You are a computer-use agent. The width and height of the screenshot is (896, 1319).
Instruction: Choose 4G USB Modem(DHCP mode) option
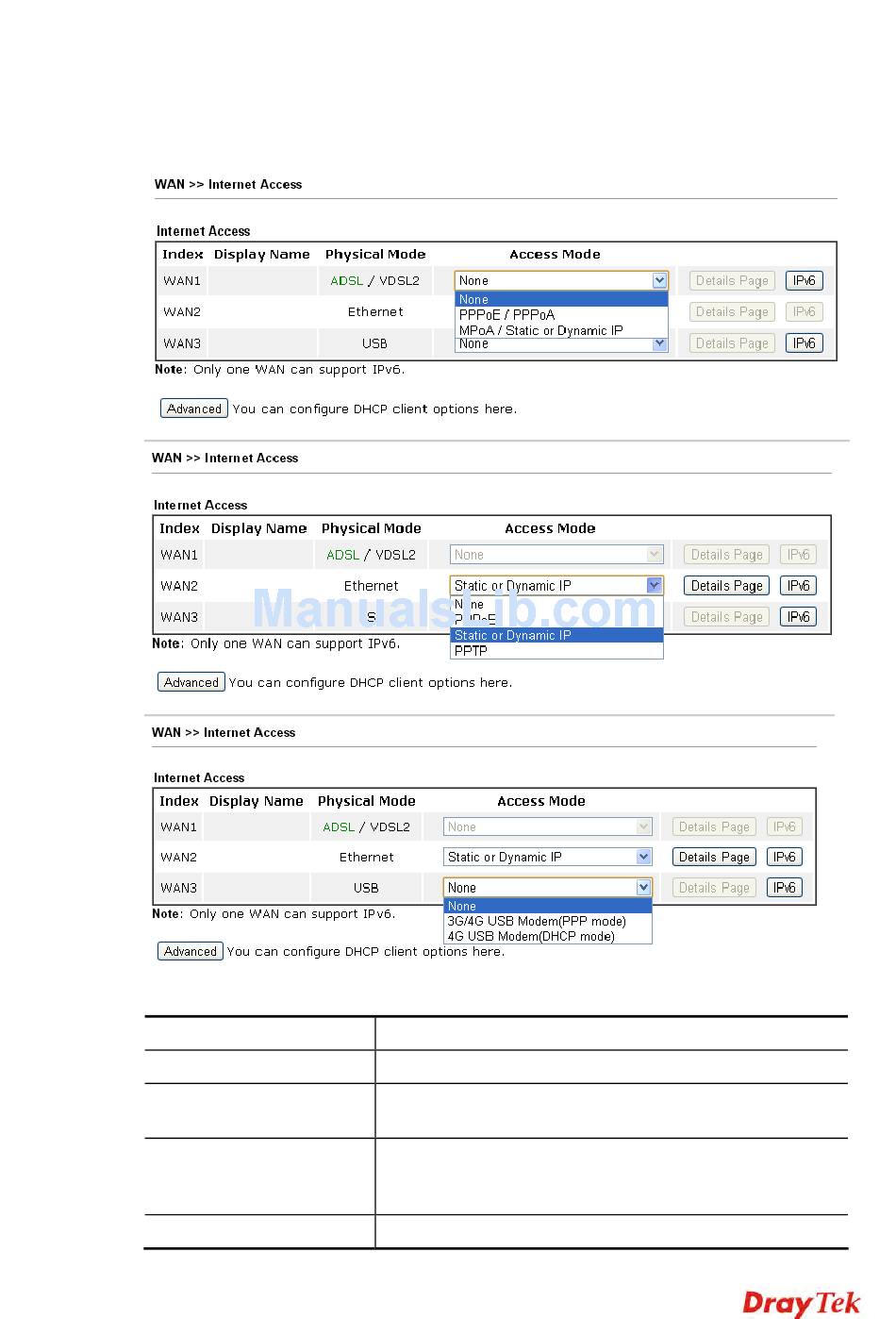530,936
